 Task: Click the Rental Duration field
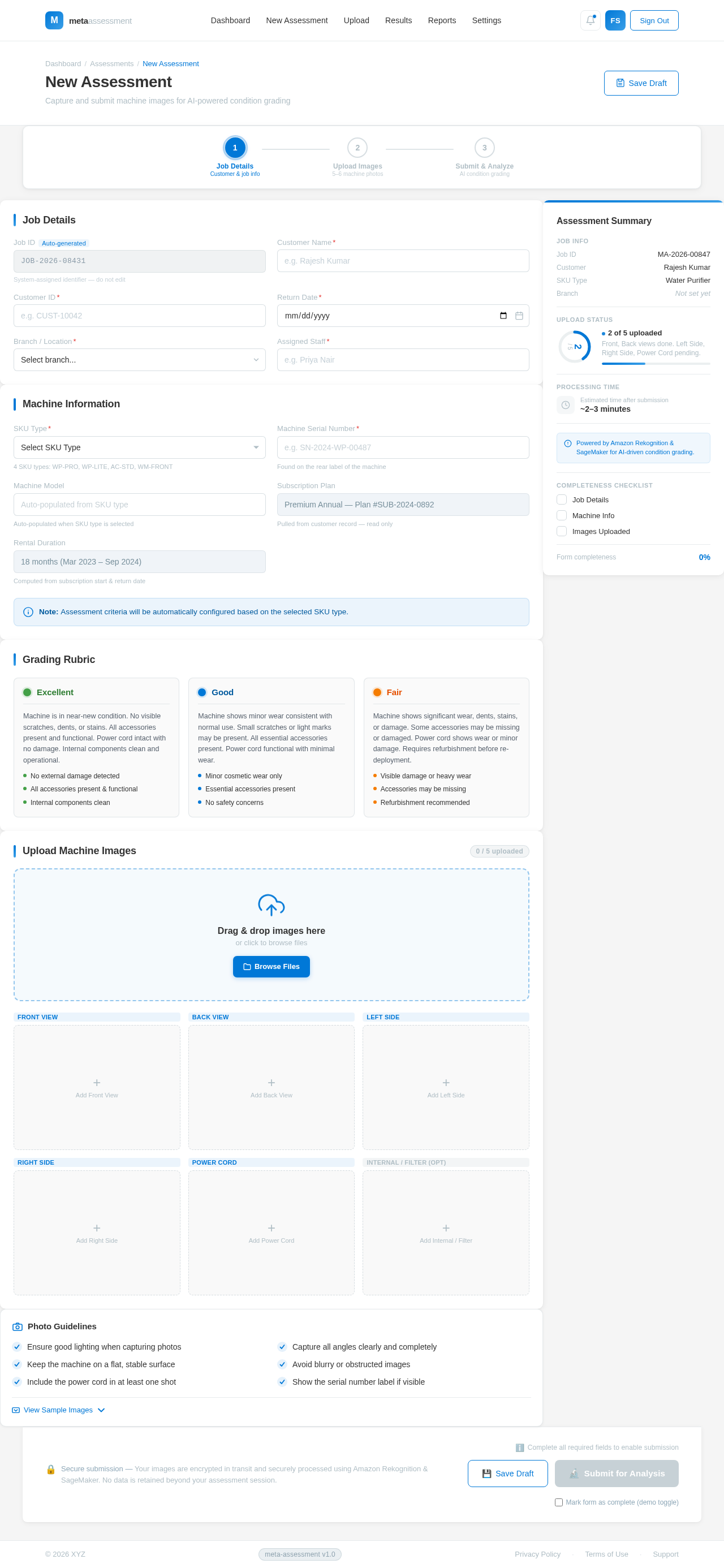point(140,562)
